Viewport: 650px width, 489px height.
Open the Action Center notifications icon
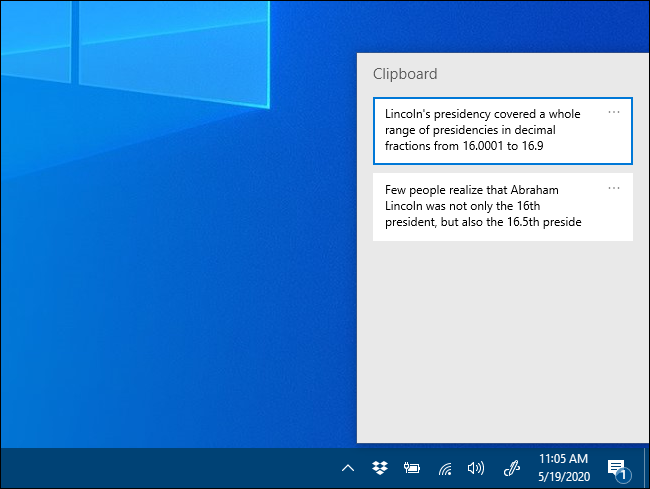click(618, 470)
